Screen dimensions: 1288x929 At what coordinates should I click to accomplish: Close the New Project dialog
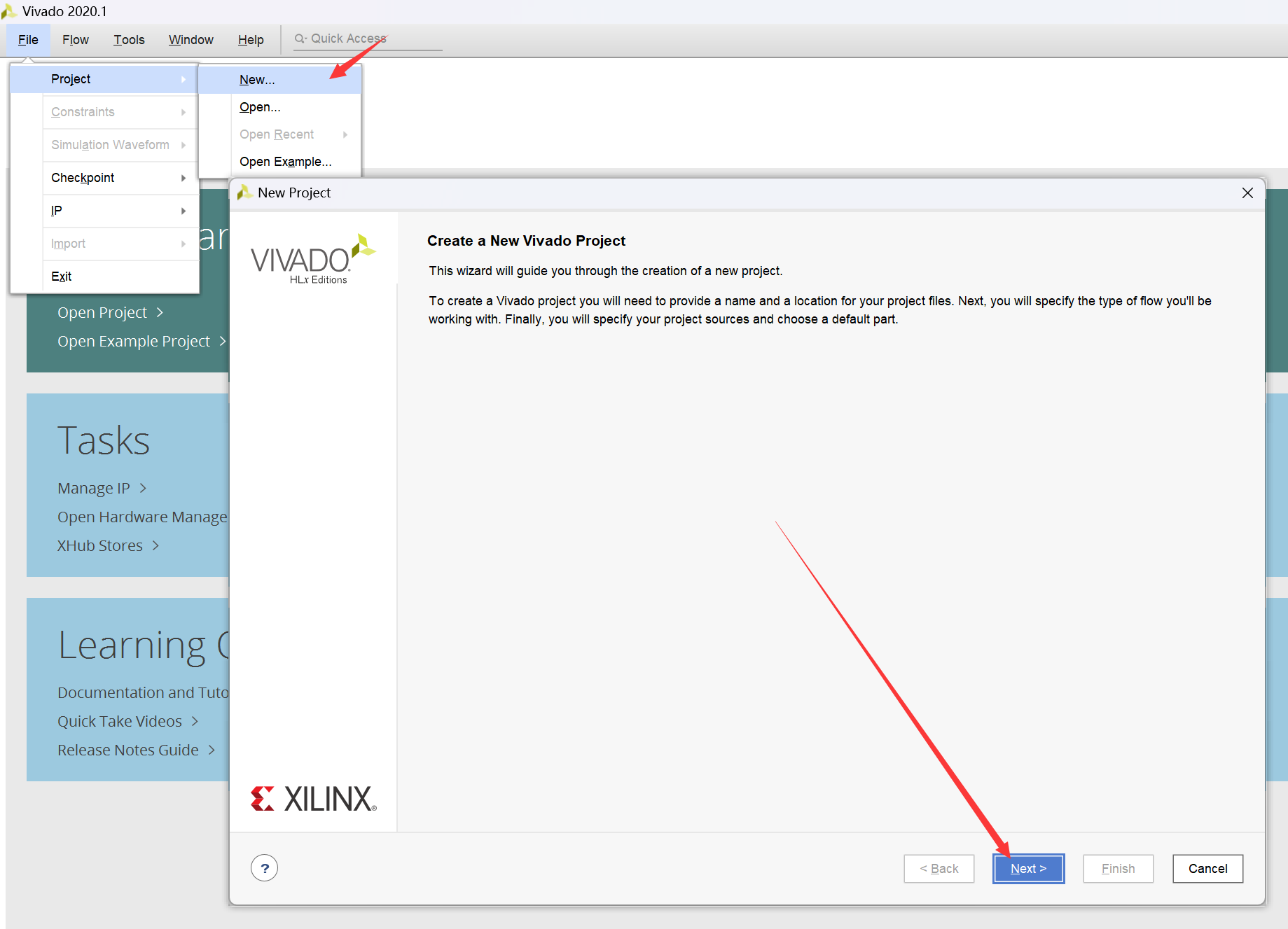tap(1247, 193)
